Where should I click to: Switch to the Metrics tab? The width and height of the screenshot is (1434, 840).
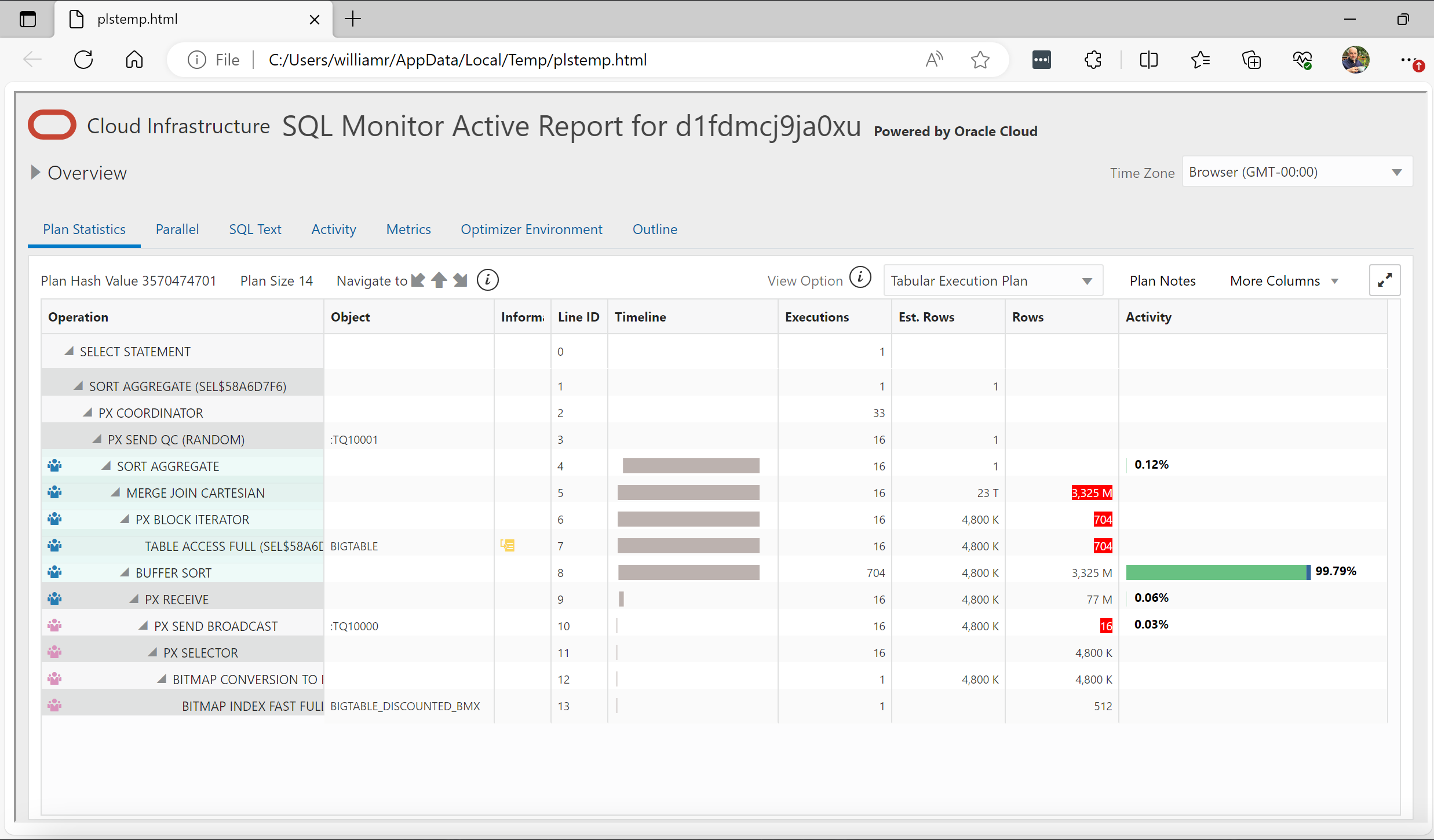click(408, 229)
